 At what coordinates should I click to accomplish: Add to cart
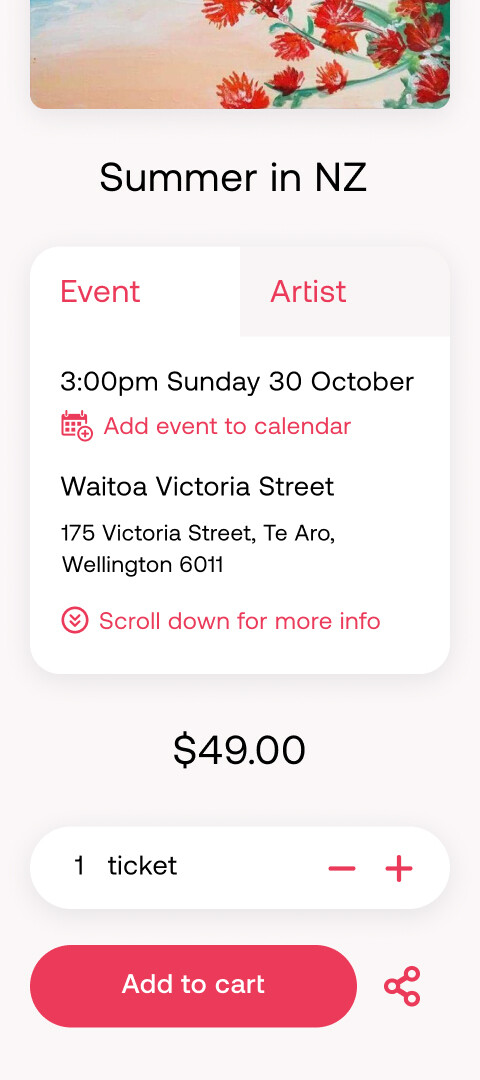coord(194,986)
